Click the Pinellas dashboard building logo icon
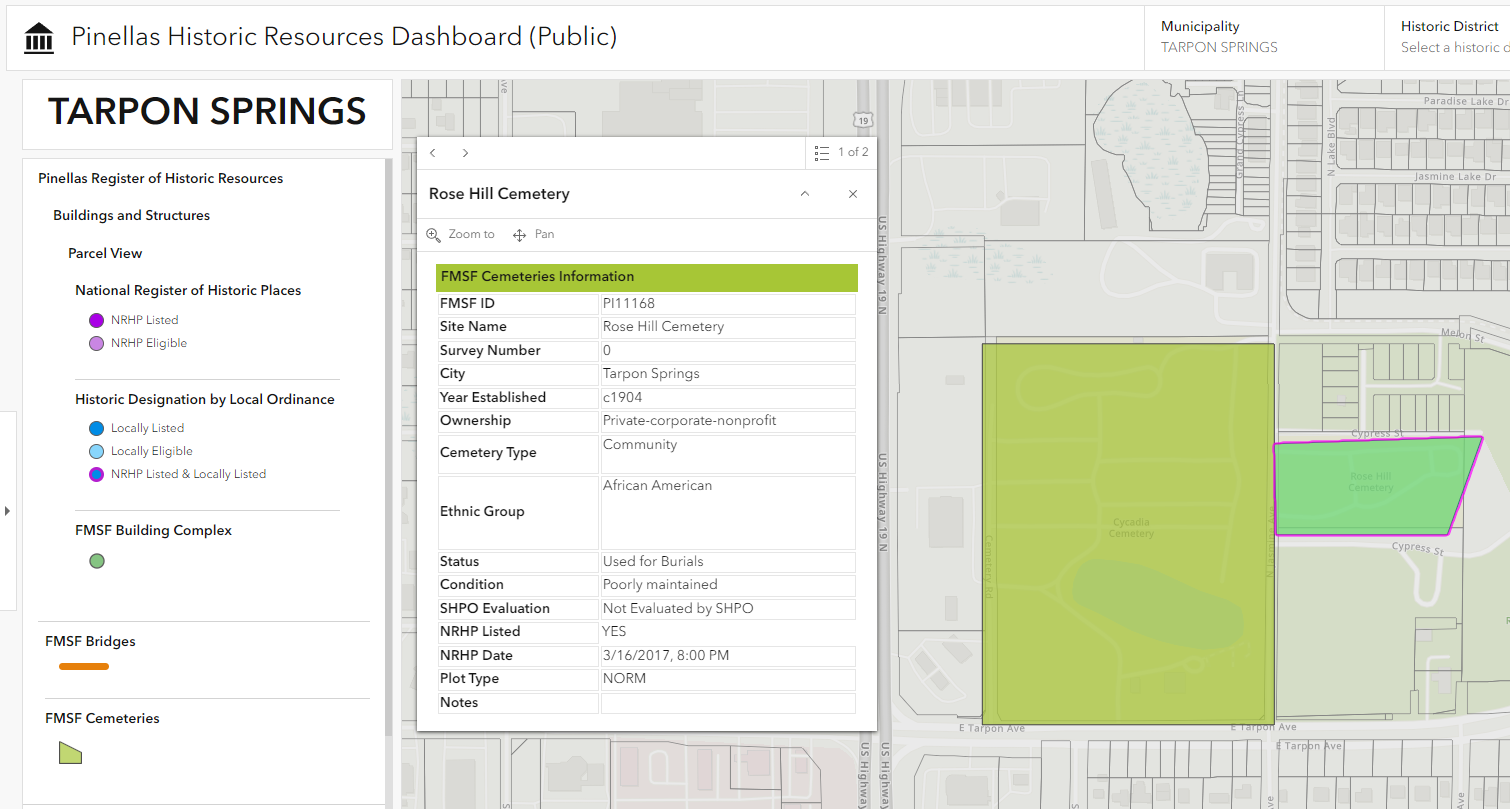Screen dimensions: 1510x809 pyautogui.click(x=39, y=38)
